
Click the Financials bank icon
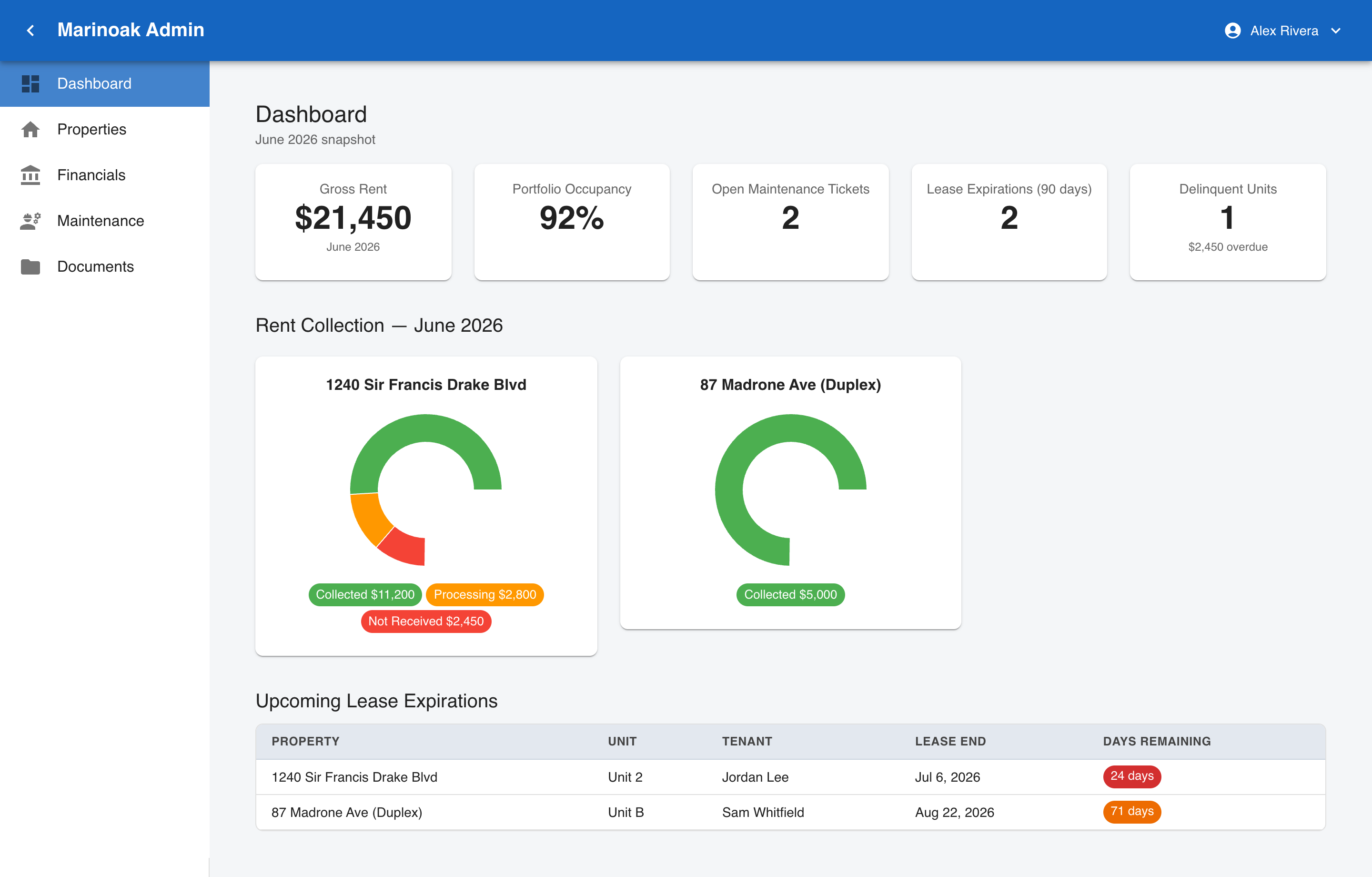(30, 175)
